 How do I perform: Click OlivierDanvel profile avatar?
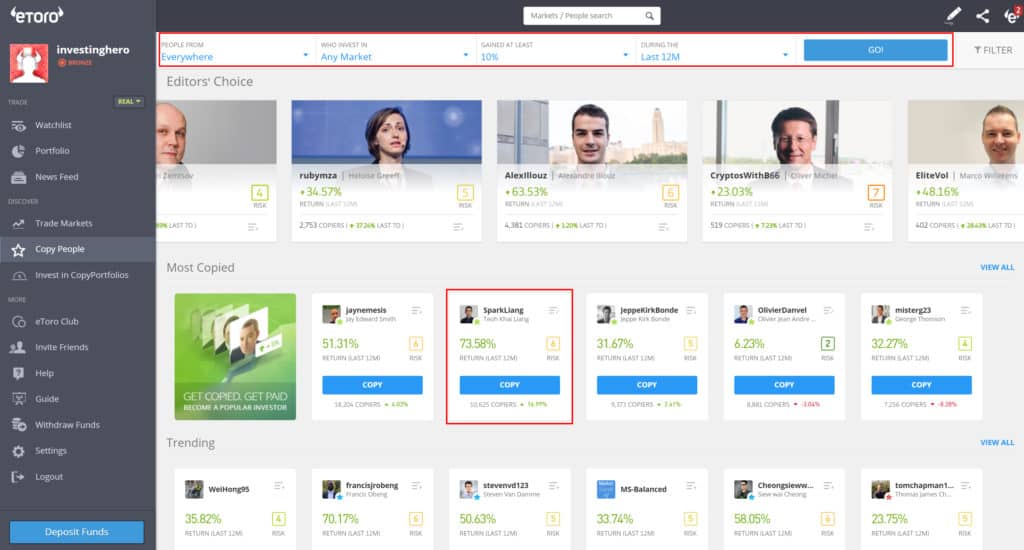pos(743,314)
